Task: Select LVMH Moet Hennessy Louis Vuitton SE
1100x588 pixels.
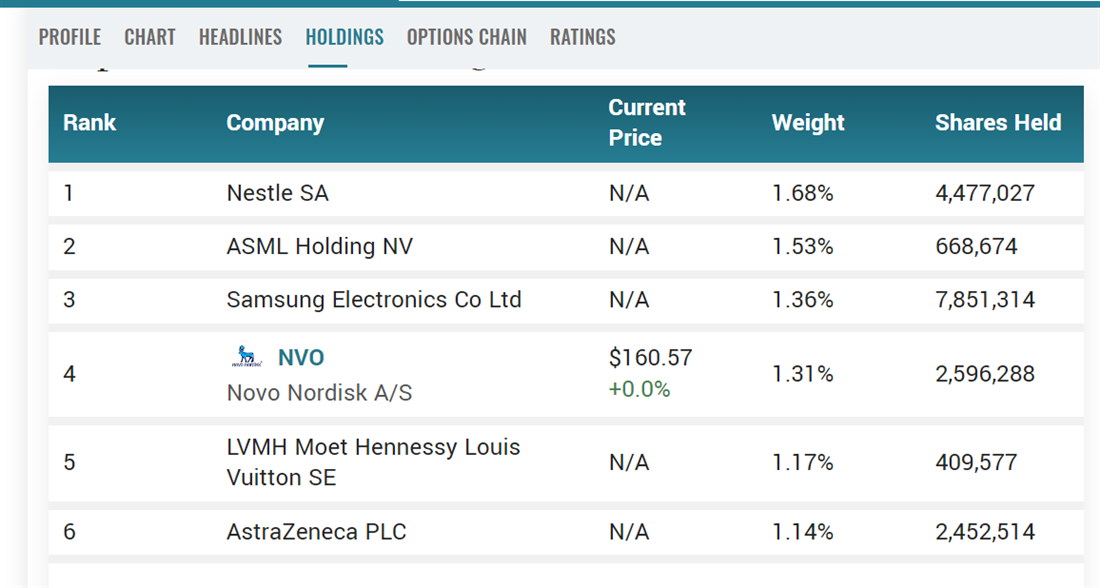Action: pos(374,462)
